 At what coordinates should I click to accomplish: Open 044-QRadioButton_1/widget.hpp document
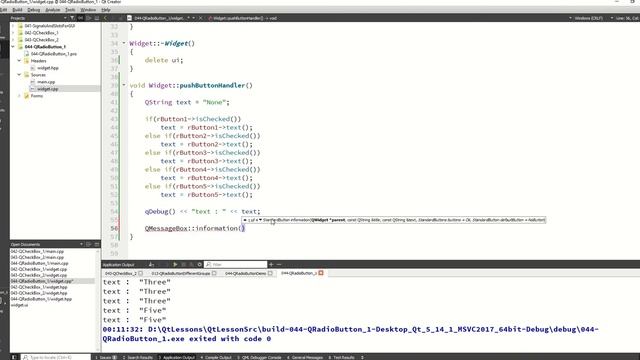point(41,299)
